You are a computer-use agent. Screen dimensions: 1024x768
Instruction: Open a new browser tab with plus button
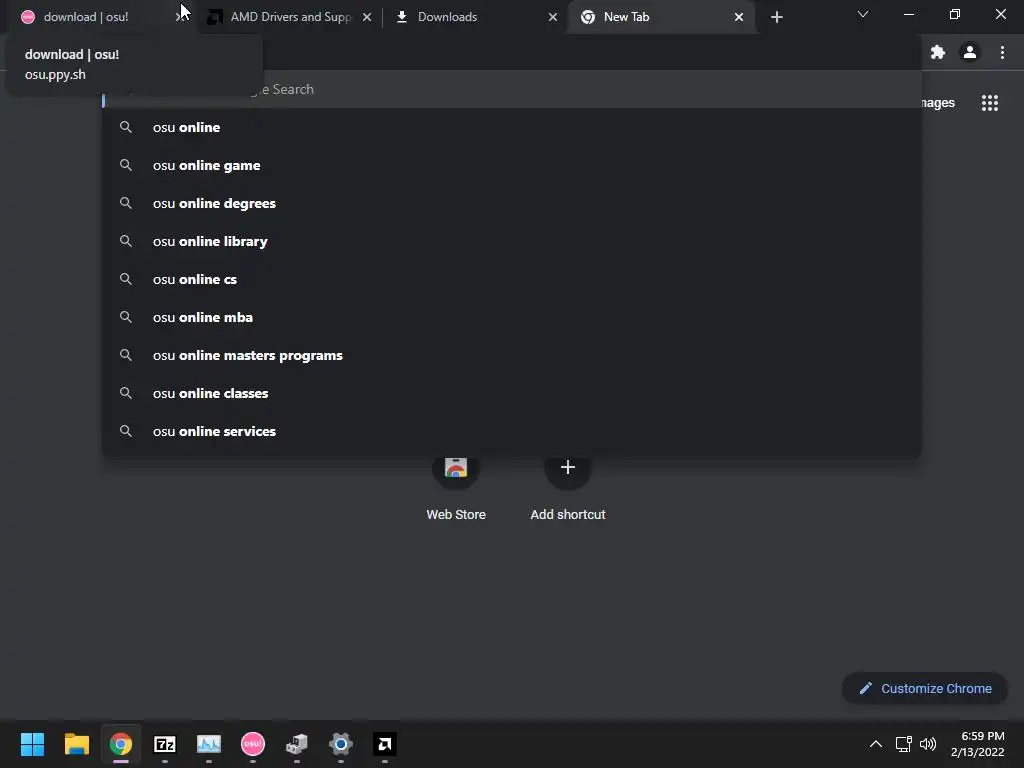(776, 17)
